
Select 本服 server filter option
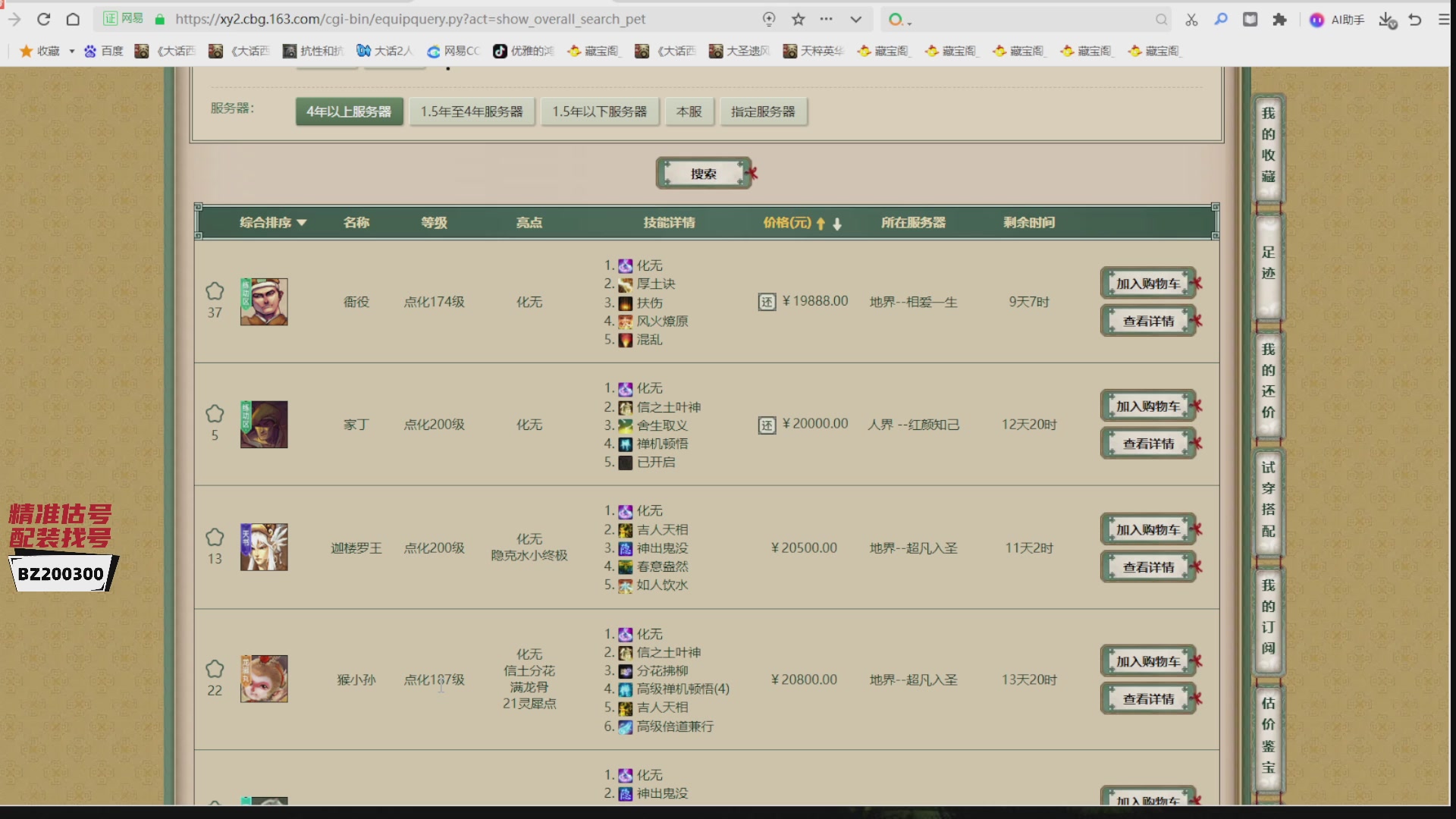pyautogui.click(x=689, y=111)
